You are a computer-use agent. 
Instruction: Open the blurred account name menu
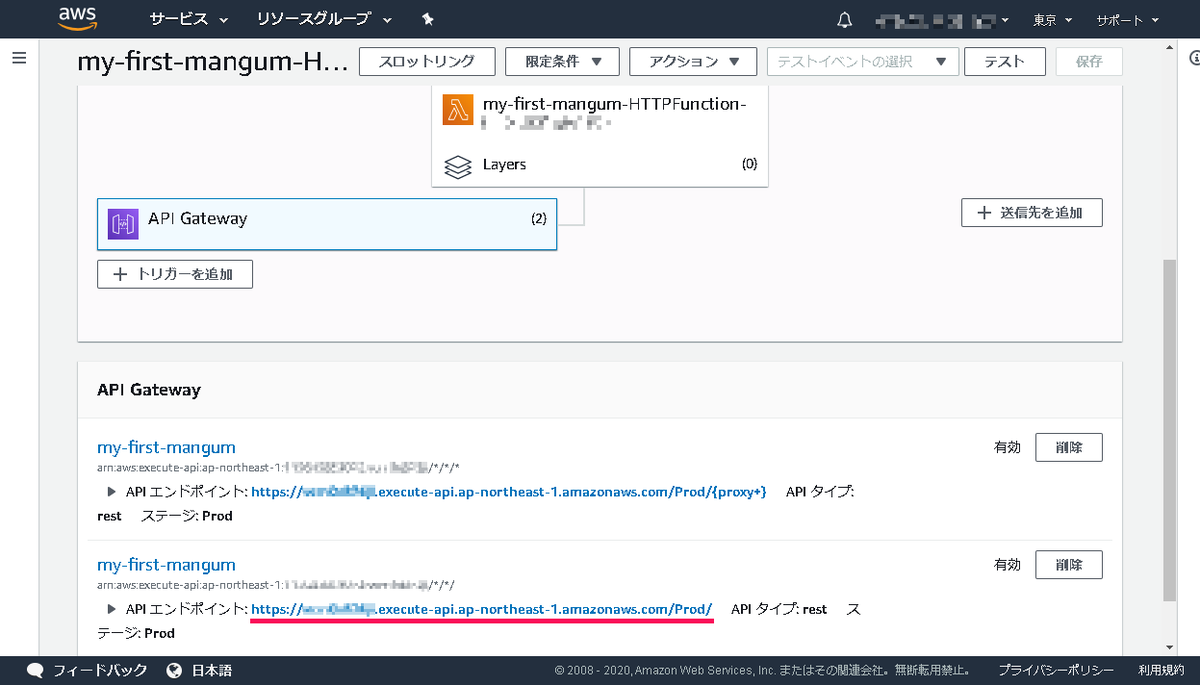click(x=942, y=19)
